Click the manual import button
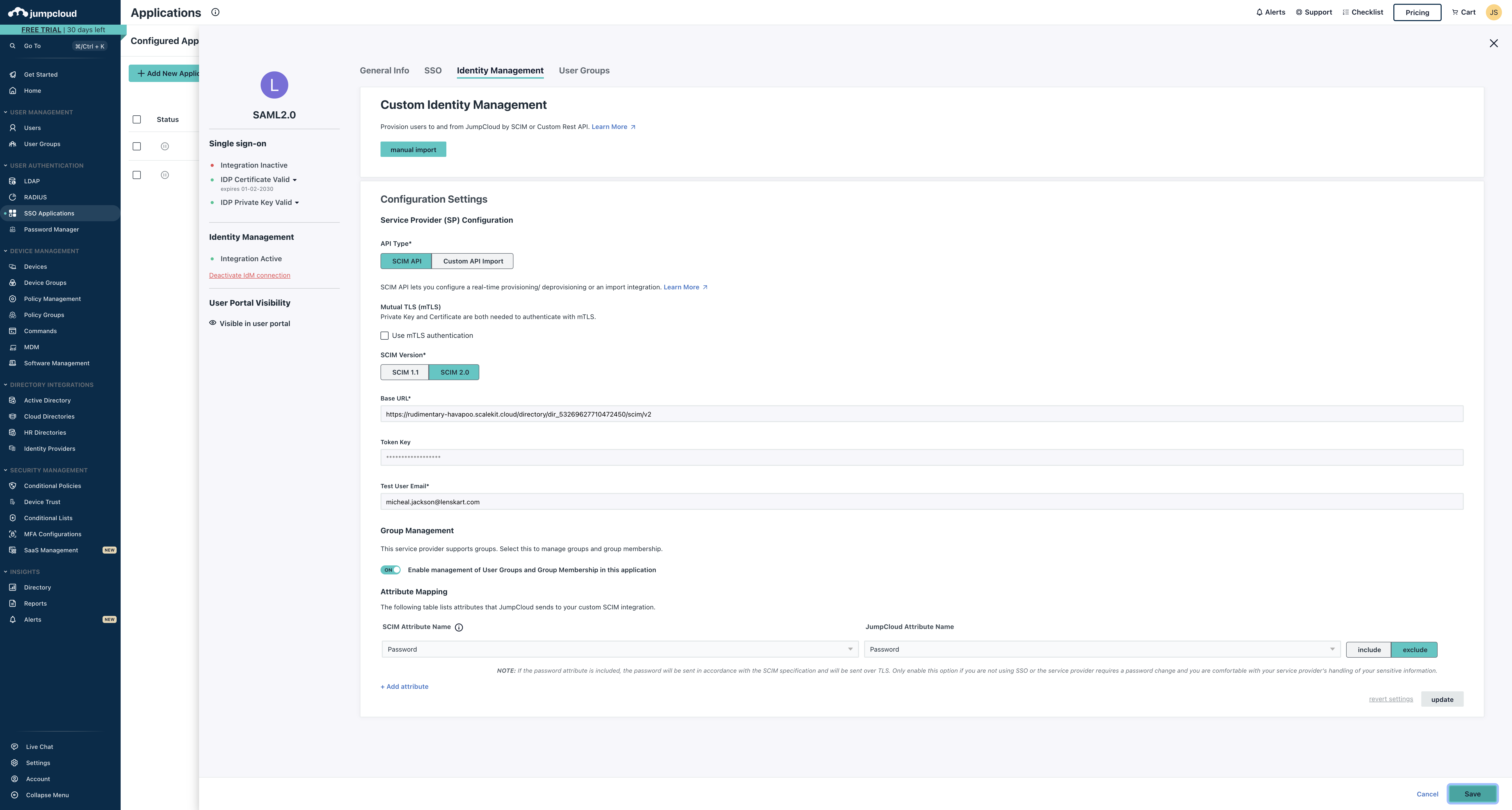 413,150
